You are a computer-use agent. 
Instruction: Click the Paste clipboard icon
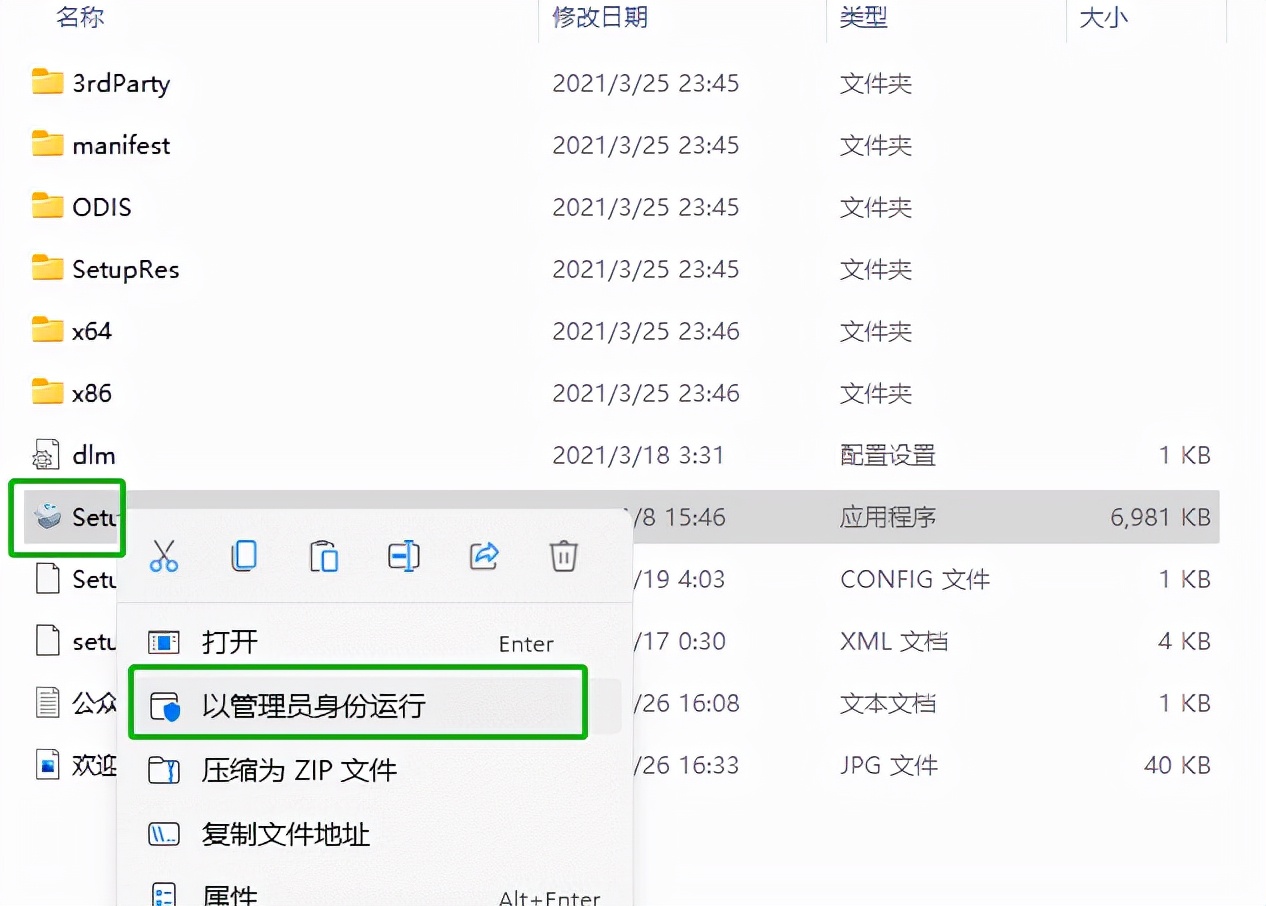coord(324,556)
